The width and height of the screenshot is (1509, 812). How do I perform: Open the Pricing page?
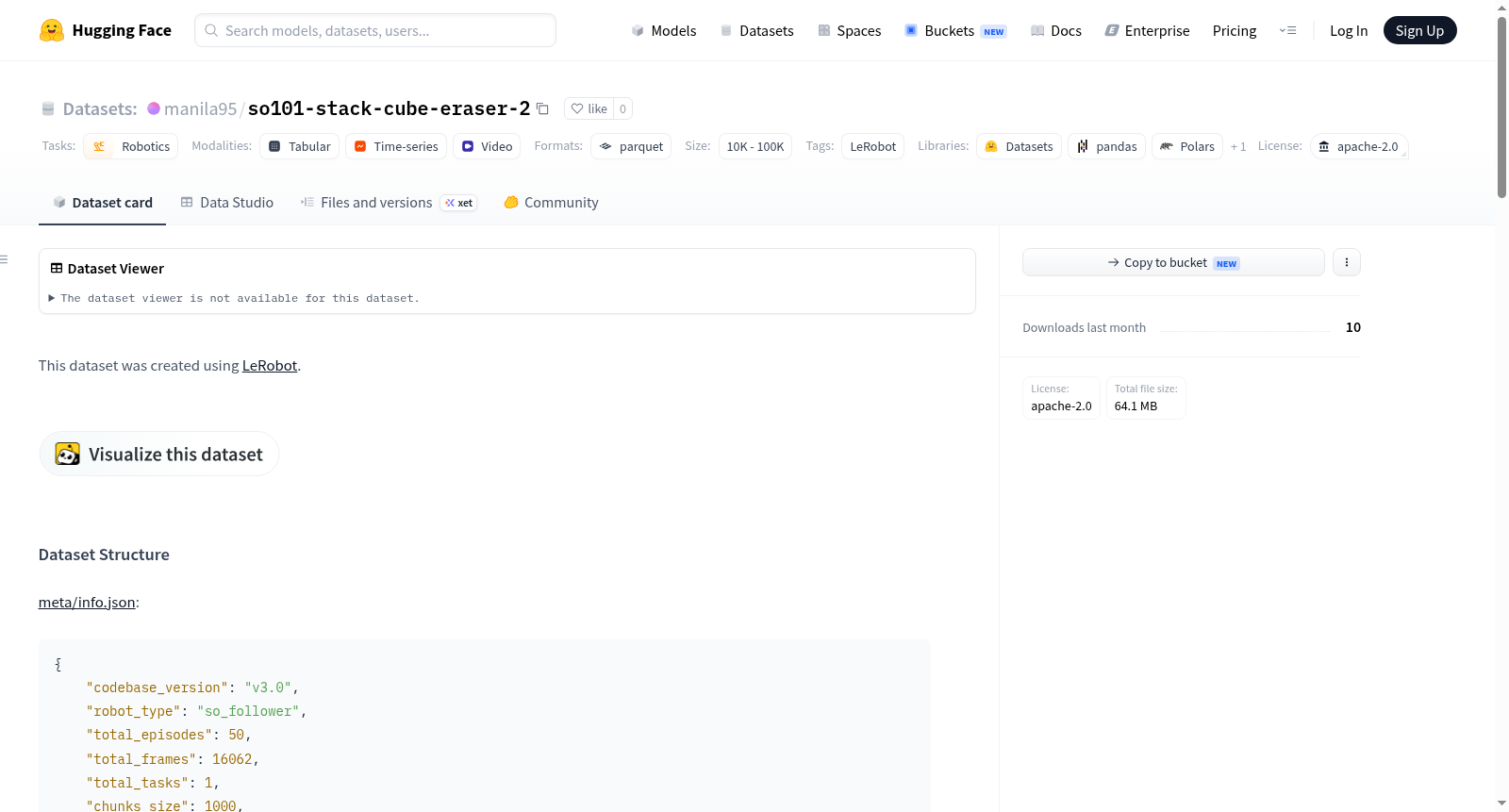coord(1235,30)
